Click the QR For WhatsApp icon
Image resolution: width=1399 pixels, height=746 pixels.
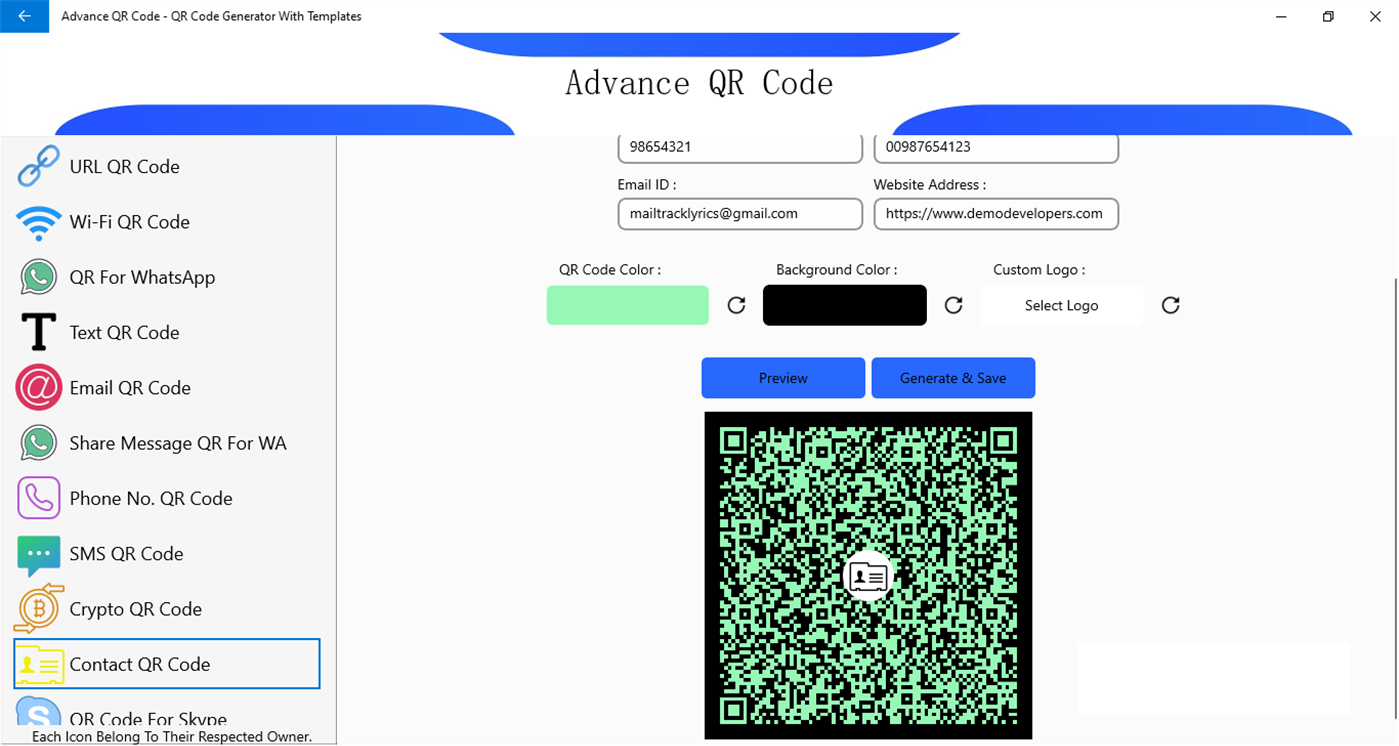[x=39, y=277]
